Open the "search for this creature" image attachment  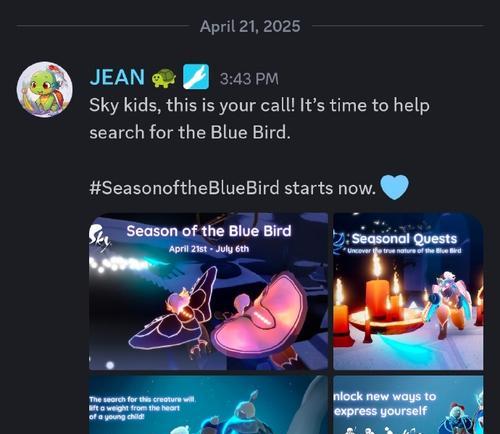pos(209,405)
